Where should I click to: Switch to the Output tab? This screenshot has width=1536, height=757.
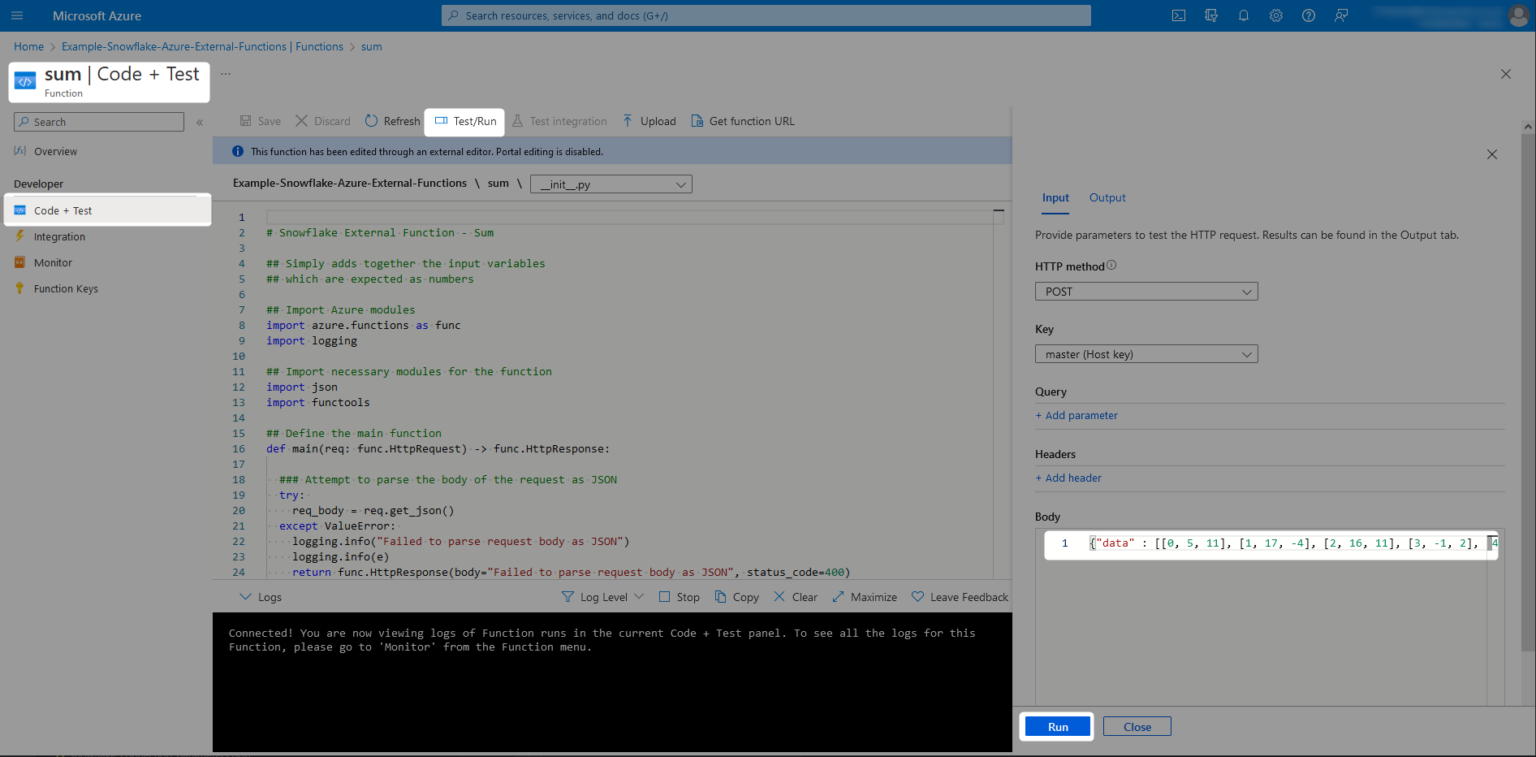tap(1107, 198)
